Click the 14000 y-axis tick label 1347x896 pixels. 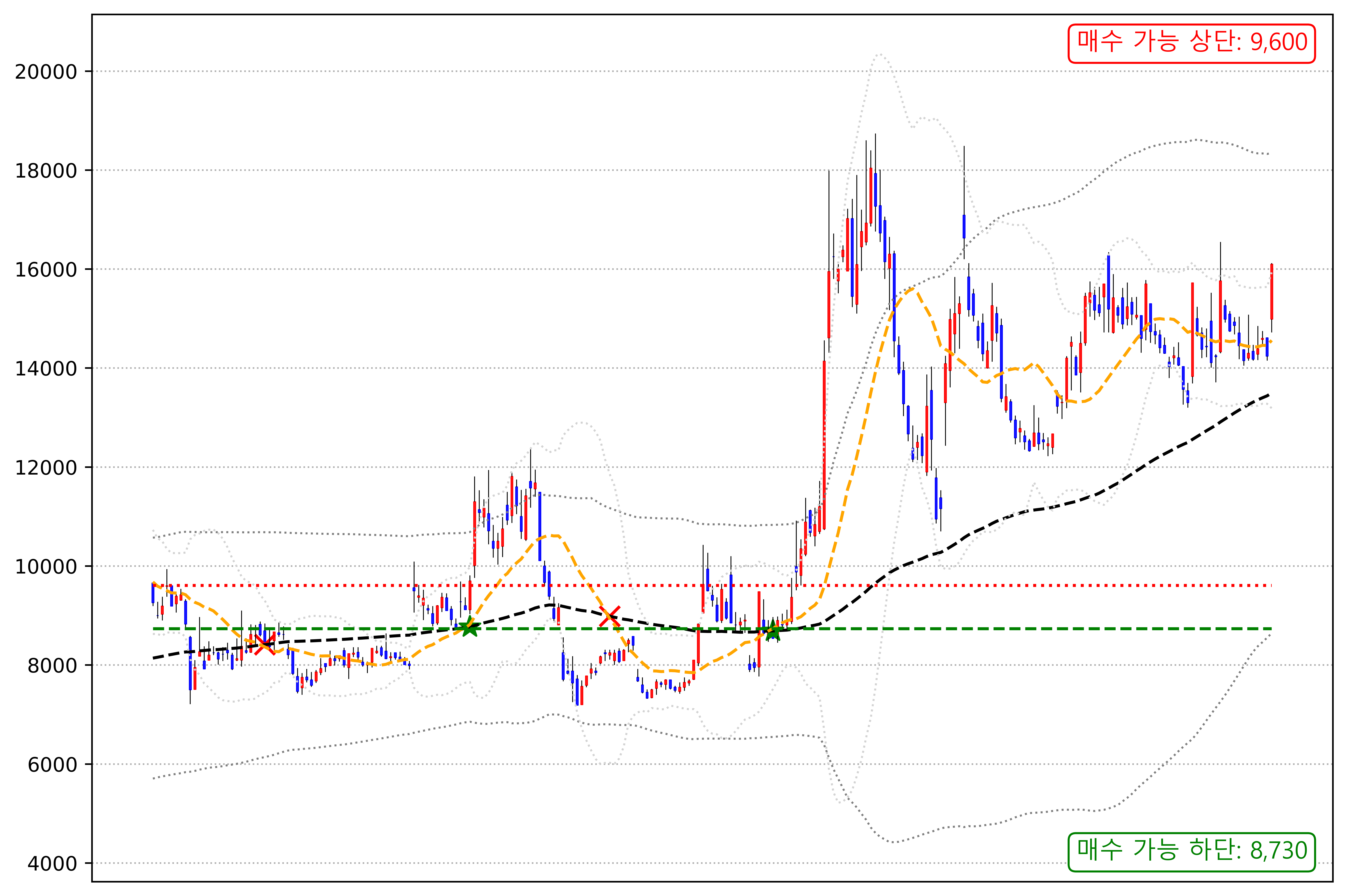[x=46, y=369]
